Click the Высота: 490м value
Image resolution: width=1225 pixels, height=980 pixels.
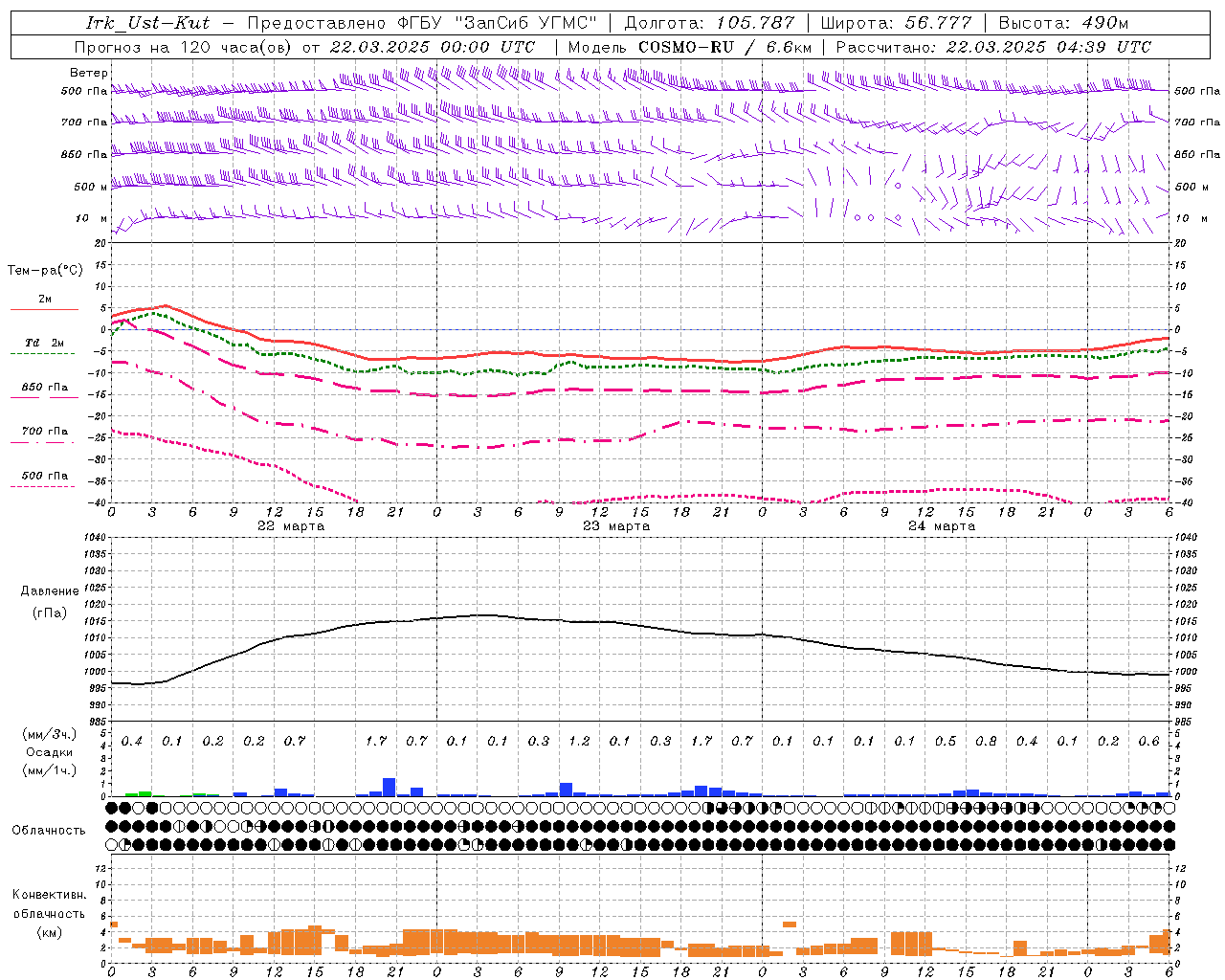1063,22
